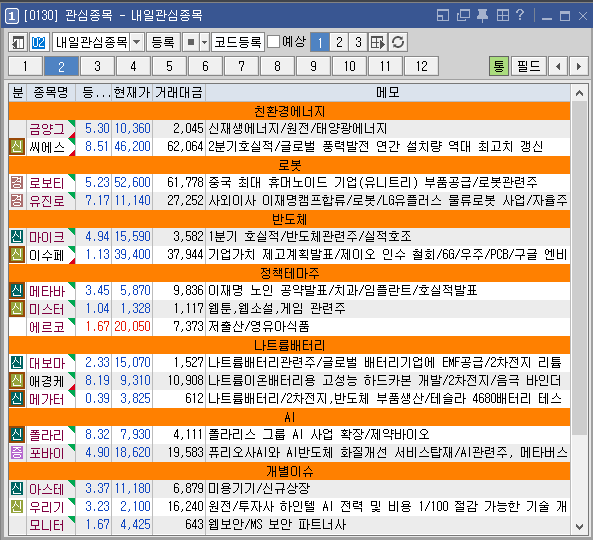This screenshot has width=593, height=540.
Task: Select the 에르코 stock name
Action: [x=47, y=327]
